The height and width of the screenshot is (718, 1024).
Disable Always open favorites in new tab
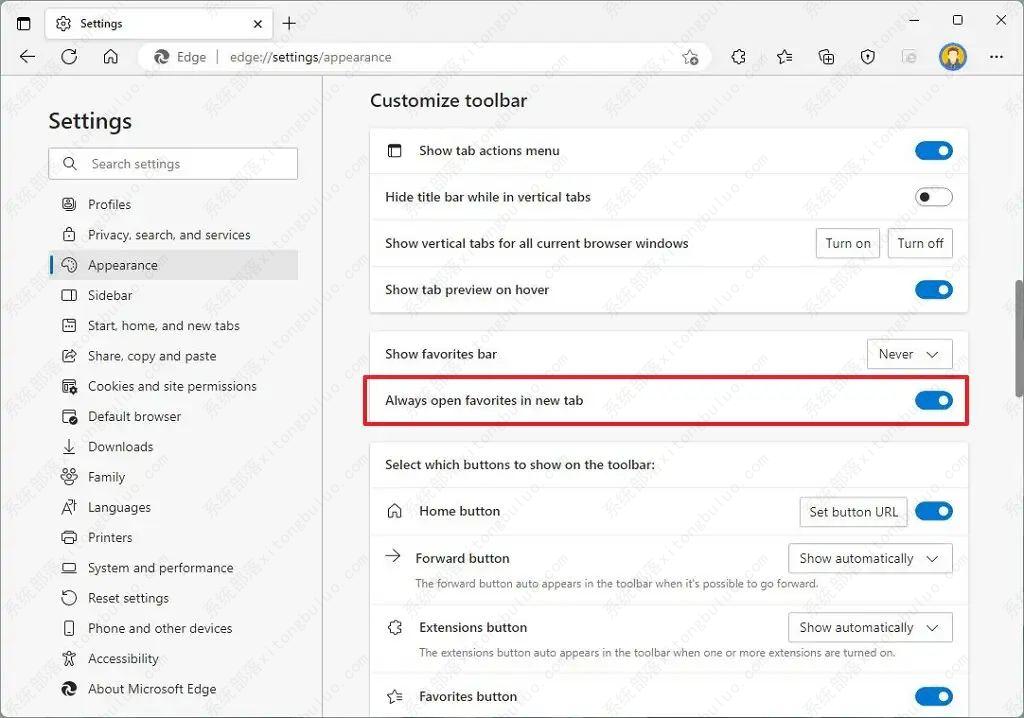click(933, 400)
